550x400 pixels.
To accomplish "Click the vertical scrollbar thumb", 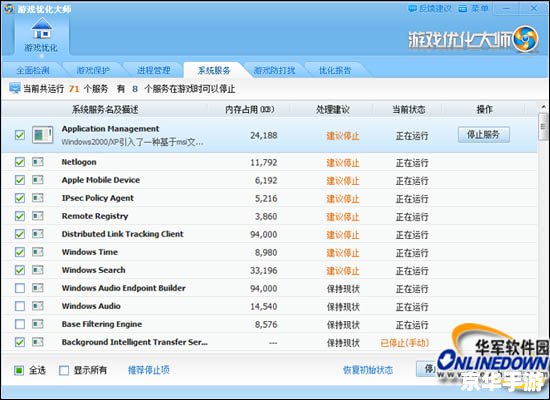I will click(543, 127).
